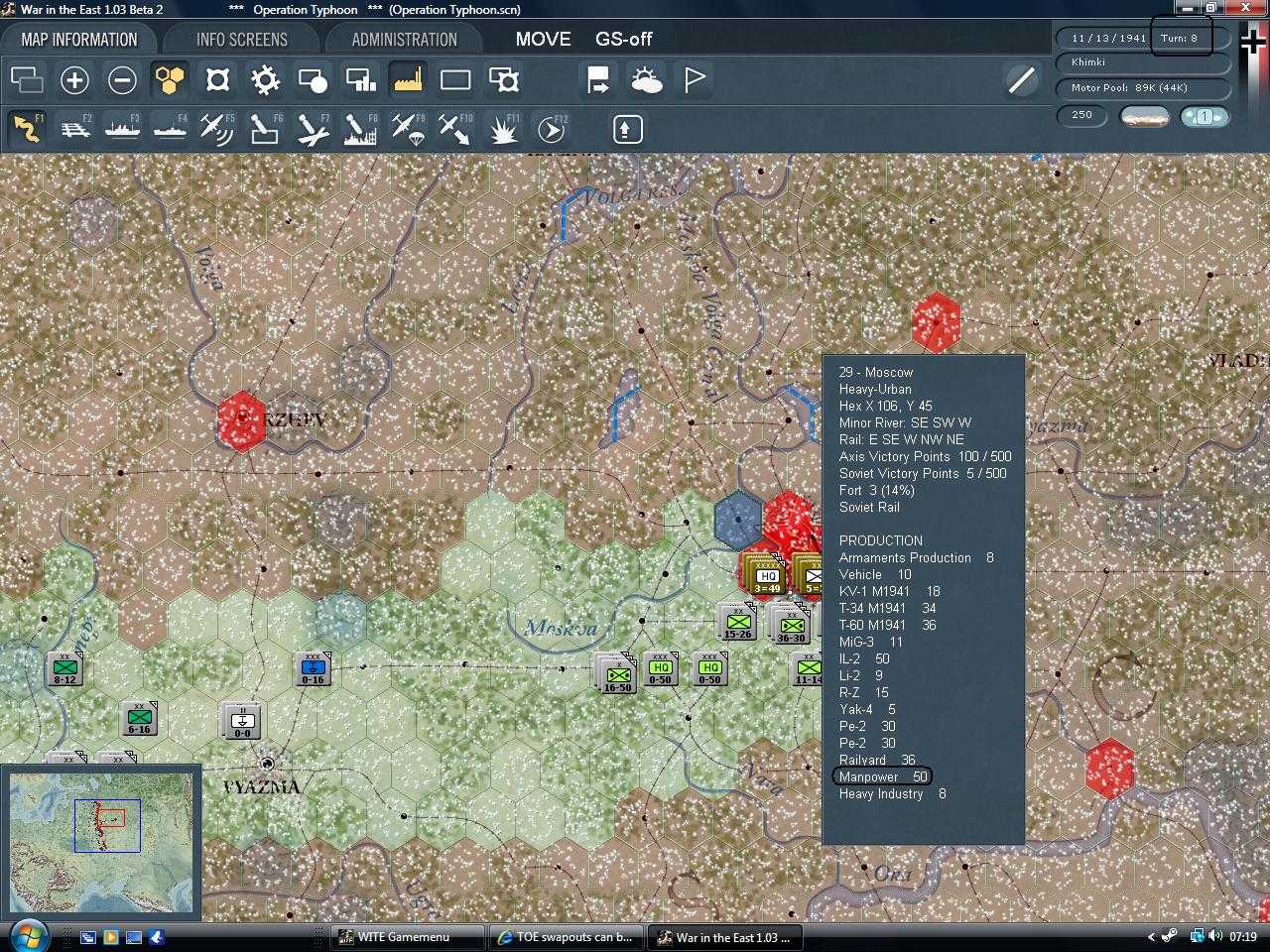The width and height of the screenshot is (1270, 952).
Task: Select Bomb unit mode (F6)
Action: [x=265, y=129]
